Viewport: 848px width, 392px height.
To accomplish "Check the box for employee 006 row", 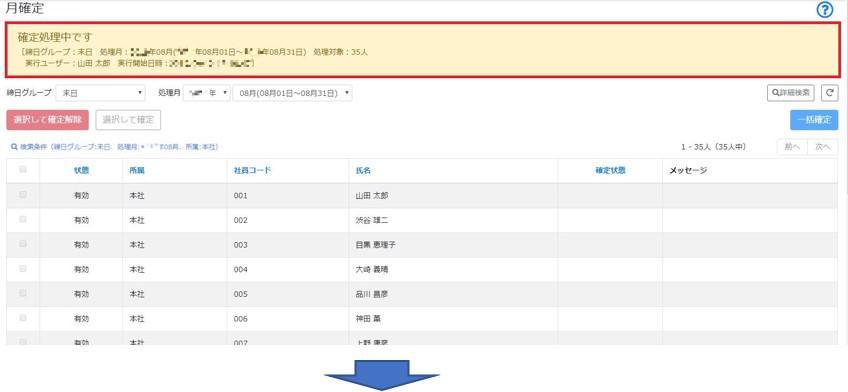I will coord(23,318).
